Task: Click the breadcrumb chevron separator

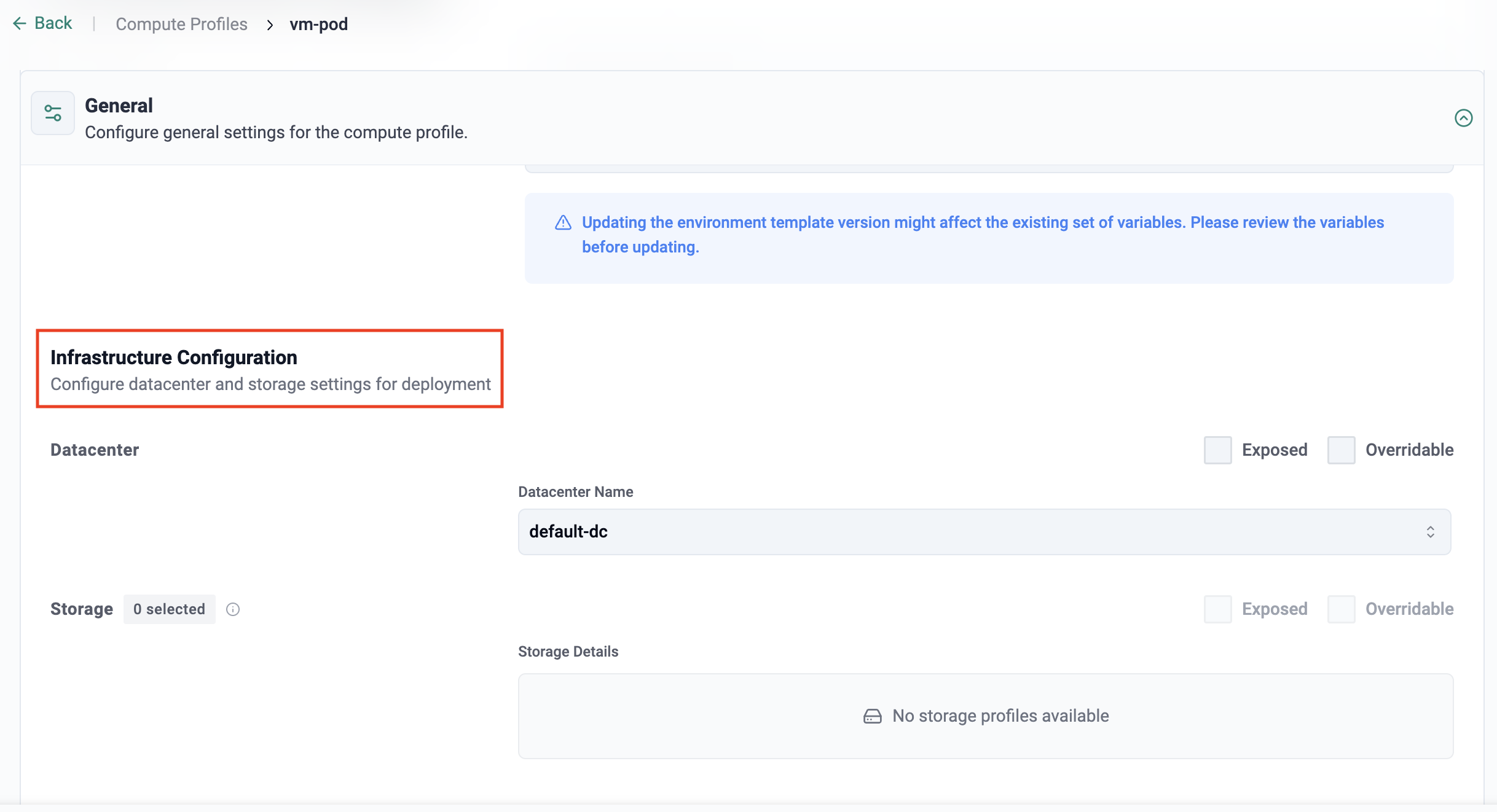Action: [x=270, y=25]
